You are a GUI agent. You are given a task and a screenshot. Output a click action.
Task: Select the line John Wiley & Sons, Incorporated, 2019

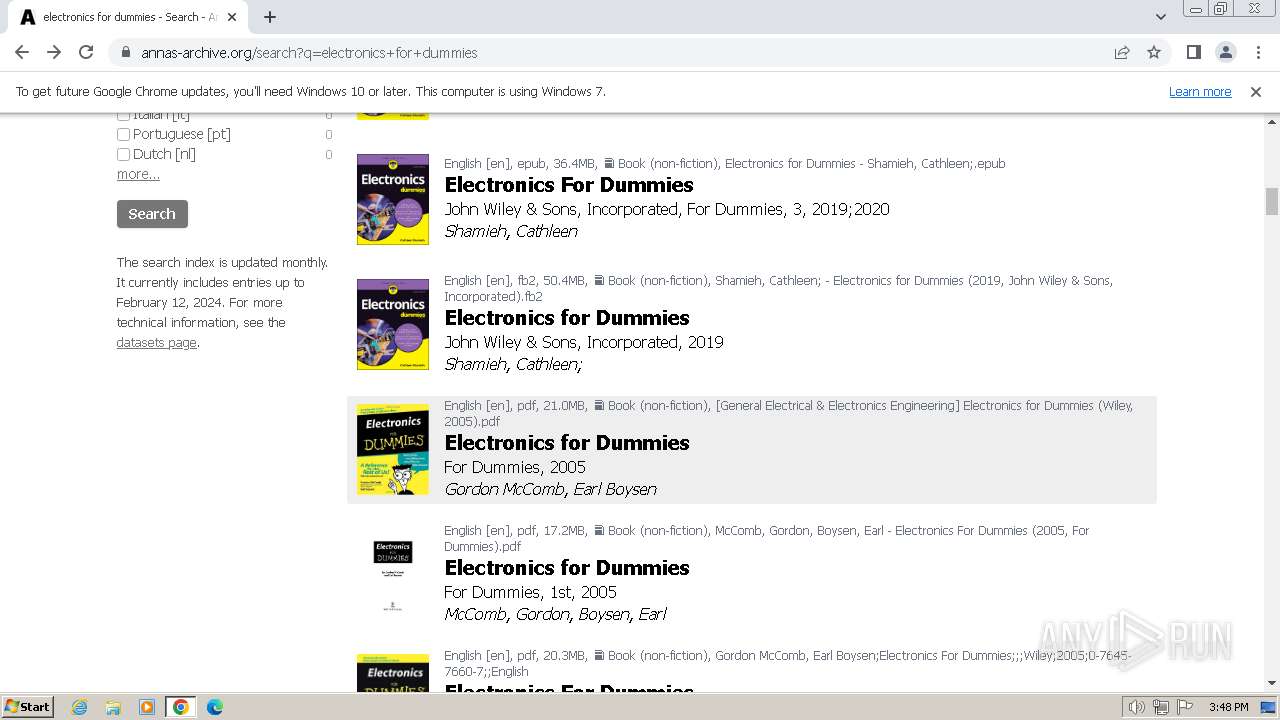click(584, 342)
